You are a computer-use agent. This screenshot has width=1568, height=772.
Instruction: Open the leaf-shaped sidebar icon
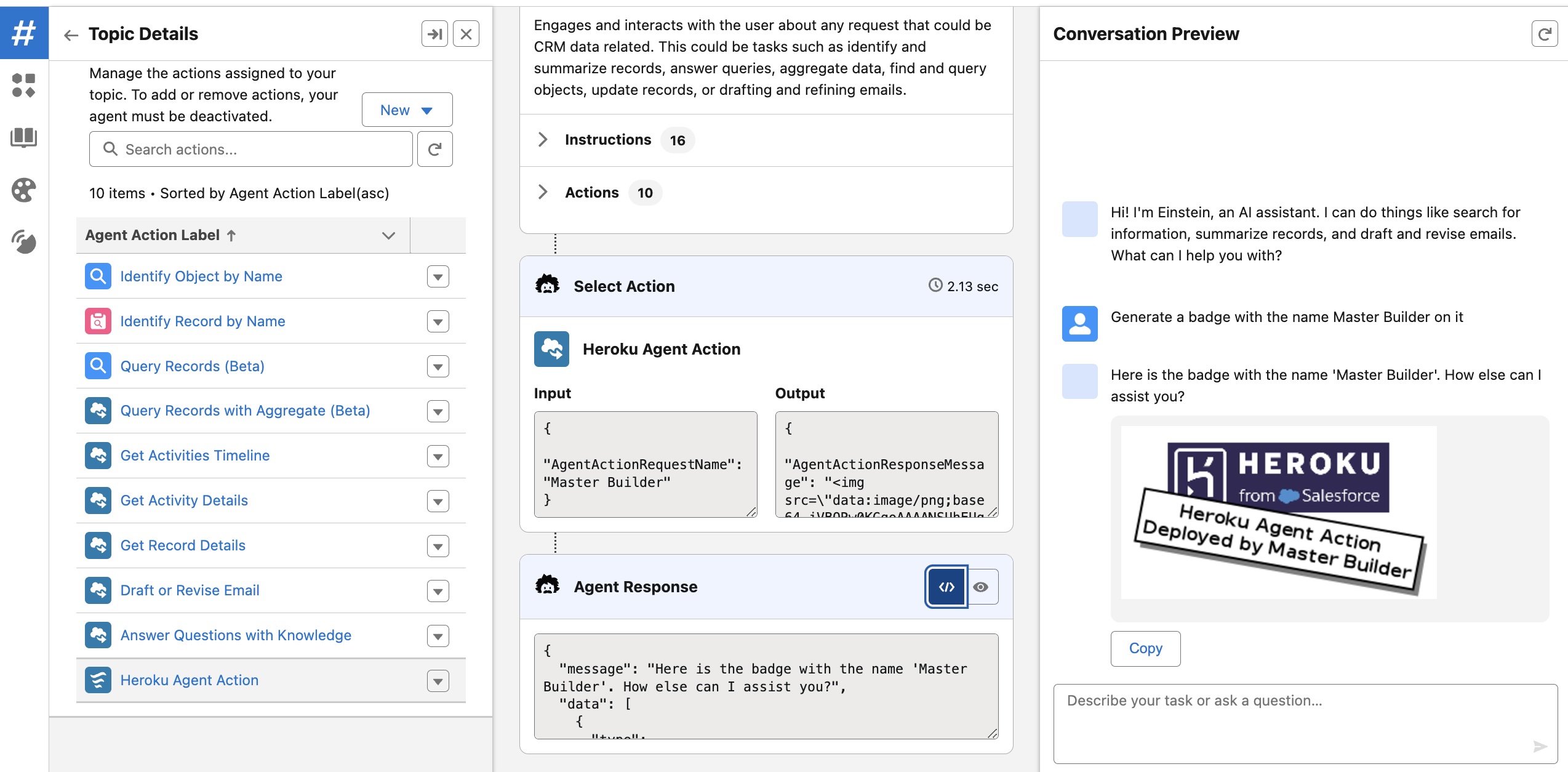24,242
